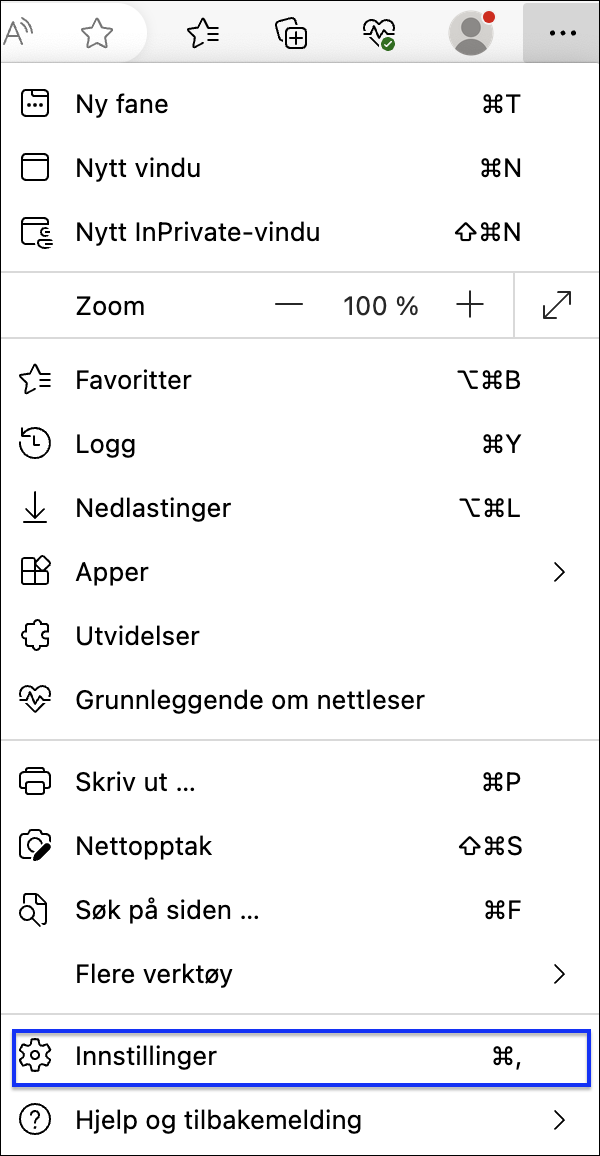Screen dimensions: 600x1156
Task: Select Skriv ut printer option
Action: (x=36, y=782)
